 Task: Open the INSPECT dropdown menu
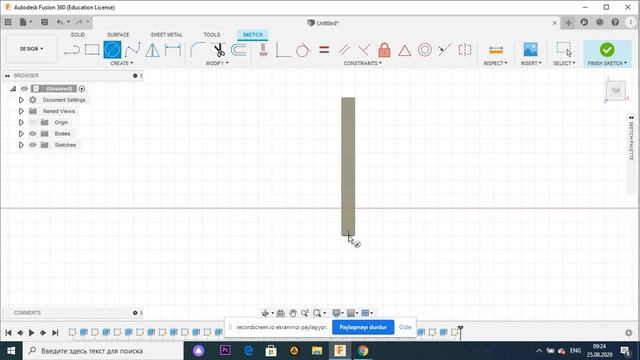point(495,63)
